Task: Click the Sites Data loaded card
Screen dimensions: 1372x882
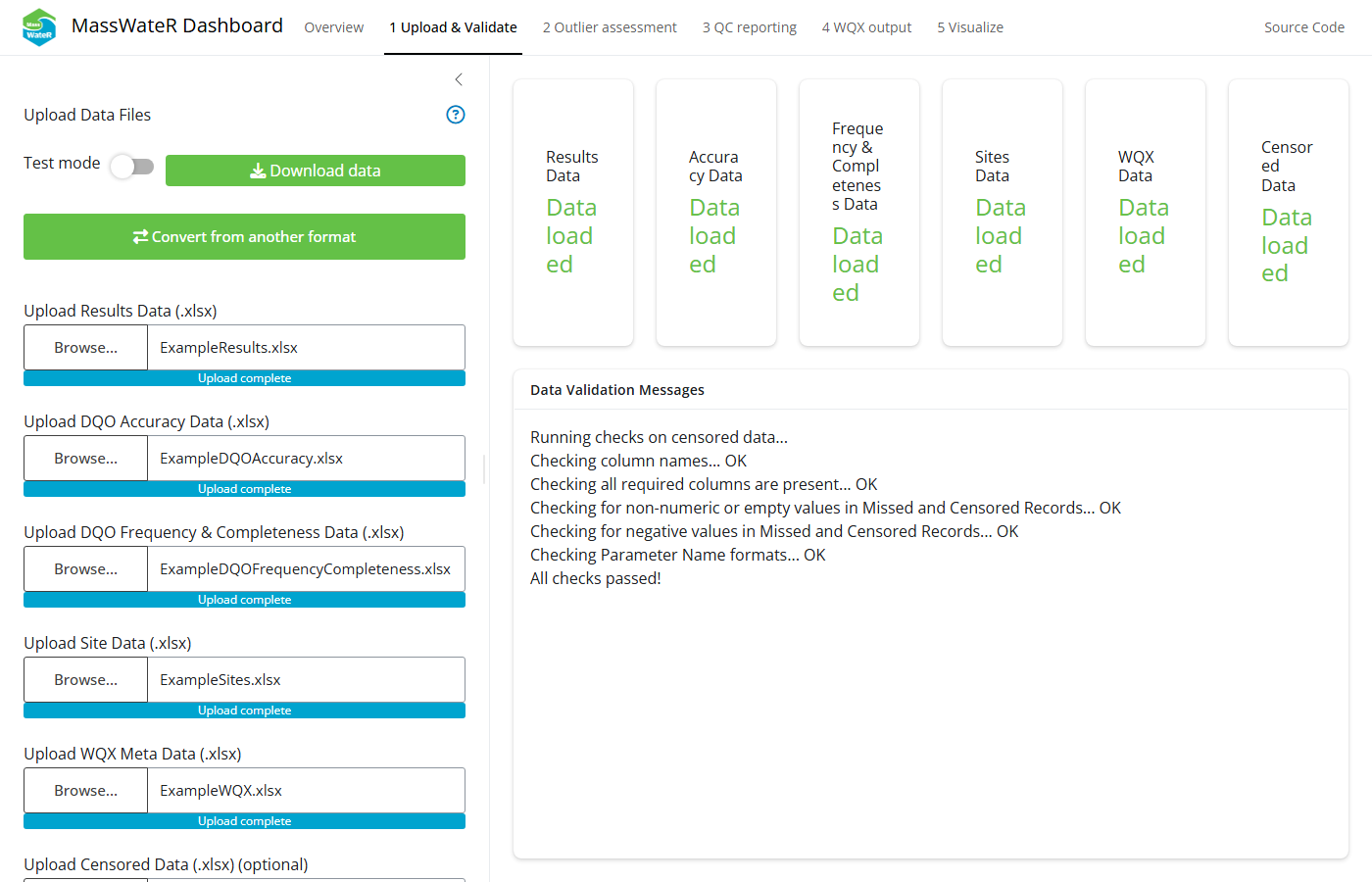Action: point(1003,213)
